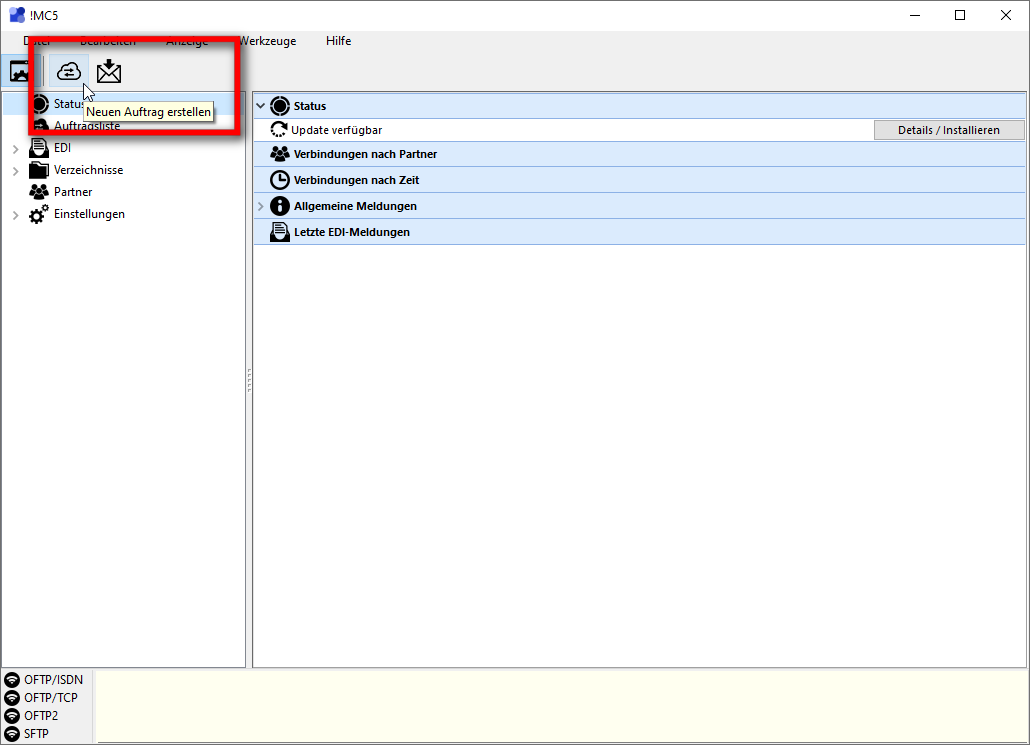1030x745 pixels.
Task: Expand the Einstellungen tree node
Action: point(15,214)
